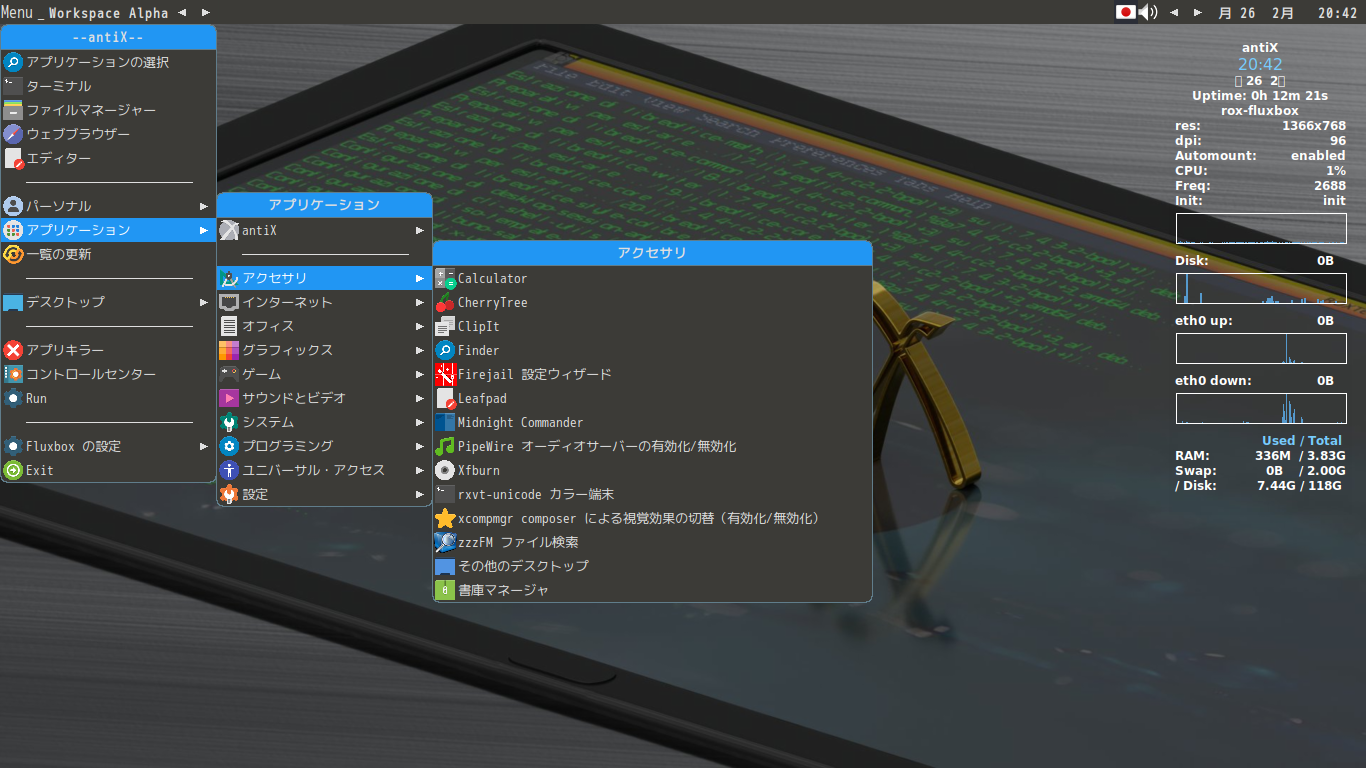
Task: Click the PipeWire music note icon
Action: tap(445, 446)
